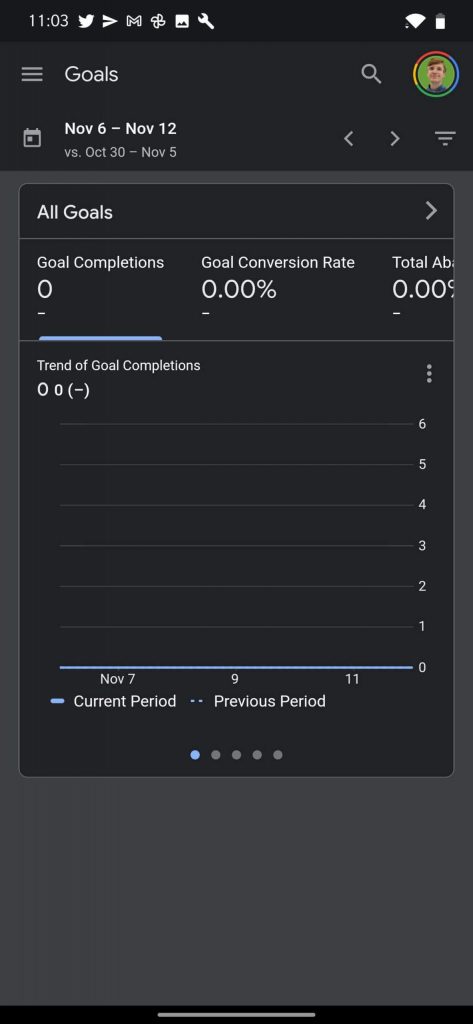Switch to second chart page dot
Image resolution: width=473 pixels, height=1024 pixels.
216,755
